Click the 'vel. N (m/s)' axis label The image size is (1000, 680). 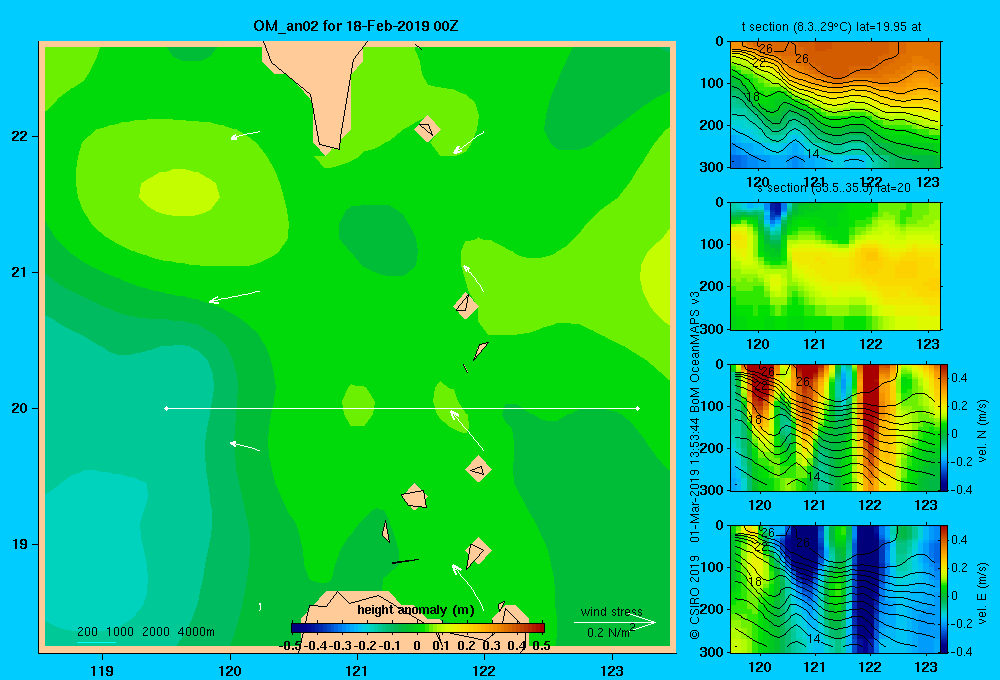coord(982,431)
